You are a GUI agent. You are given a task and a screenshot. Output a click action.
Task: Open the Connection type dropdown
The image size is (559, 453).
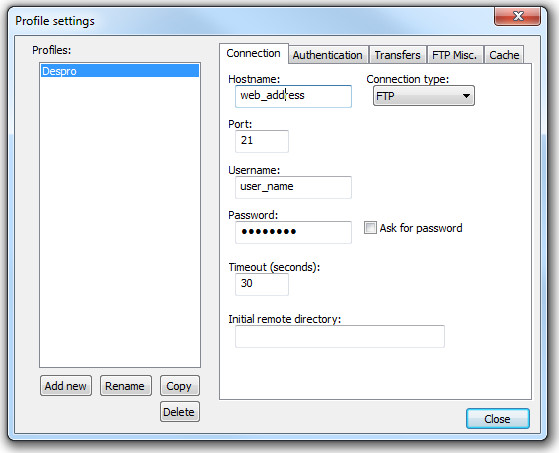coord(424,96)
